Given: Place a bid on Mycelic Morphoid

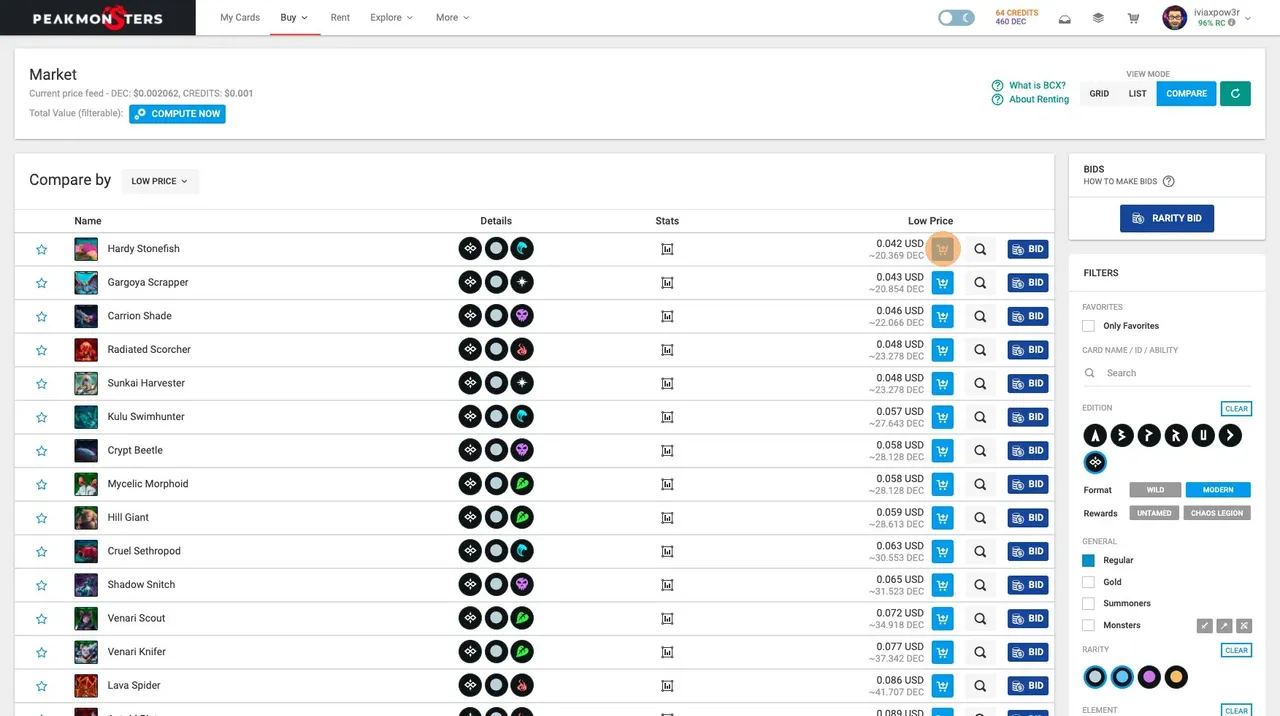Looking at the screenshot, I should 1028,484.
